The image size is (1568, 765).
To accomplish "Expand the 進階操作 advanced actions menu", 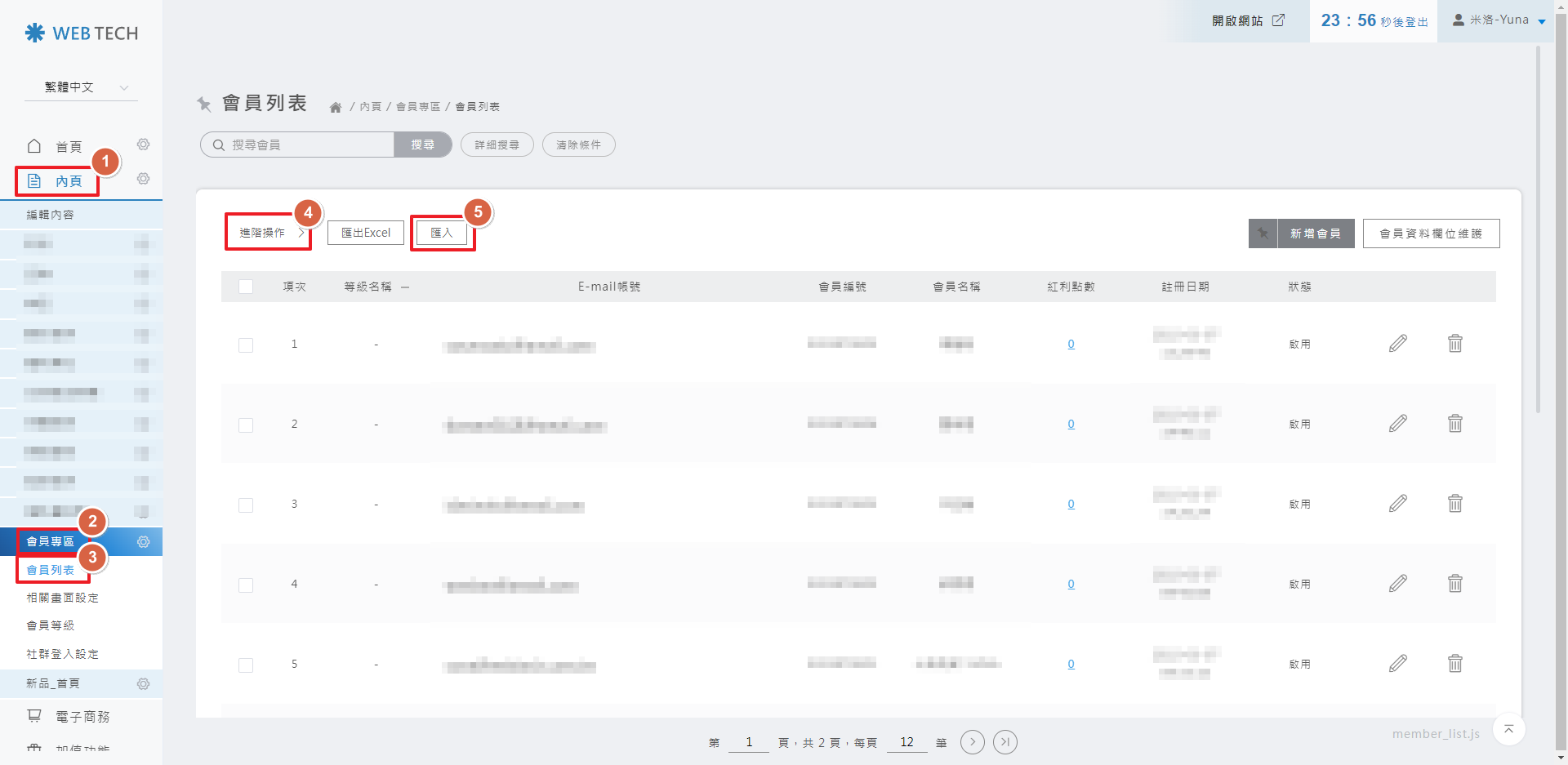I will click(268, 233).
